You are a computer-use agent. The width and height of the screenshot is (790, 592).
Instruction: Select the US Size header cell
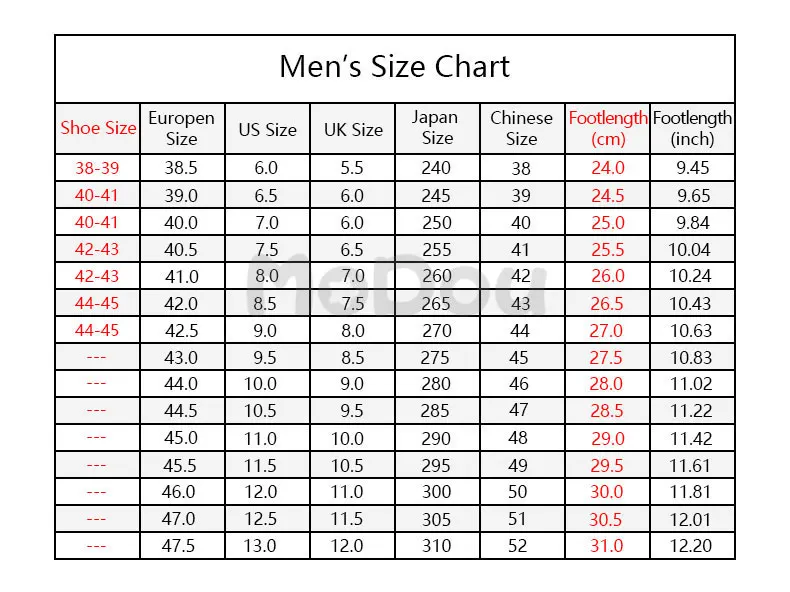pyautogui.click(x=267, y=128)
